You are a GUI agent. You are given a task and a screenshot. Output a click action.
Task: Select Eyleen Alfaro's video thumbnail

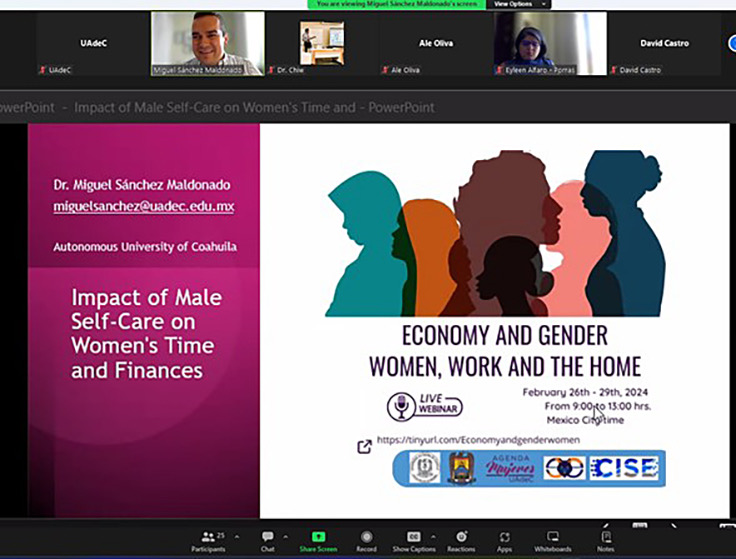pyautogui.click(x=549, y=42)
